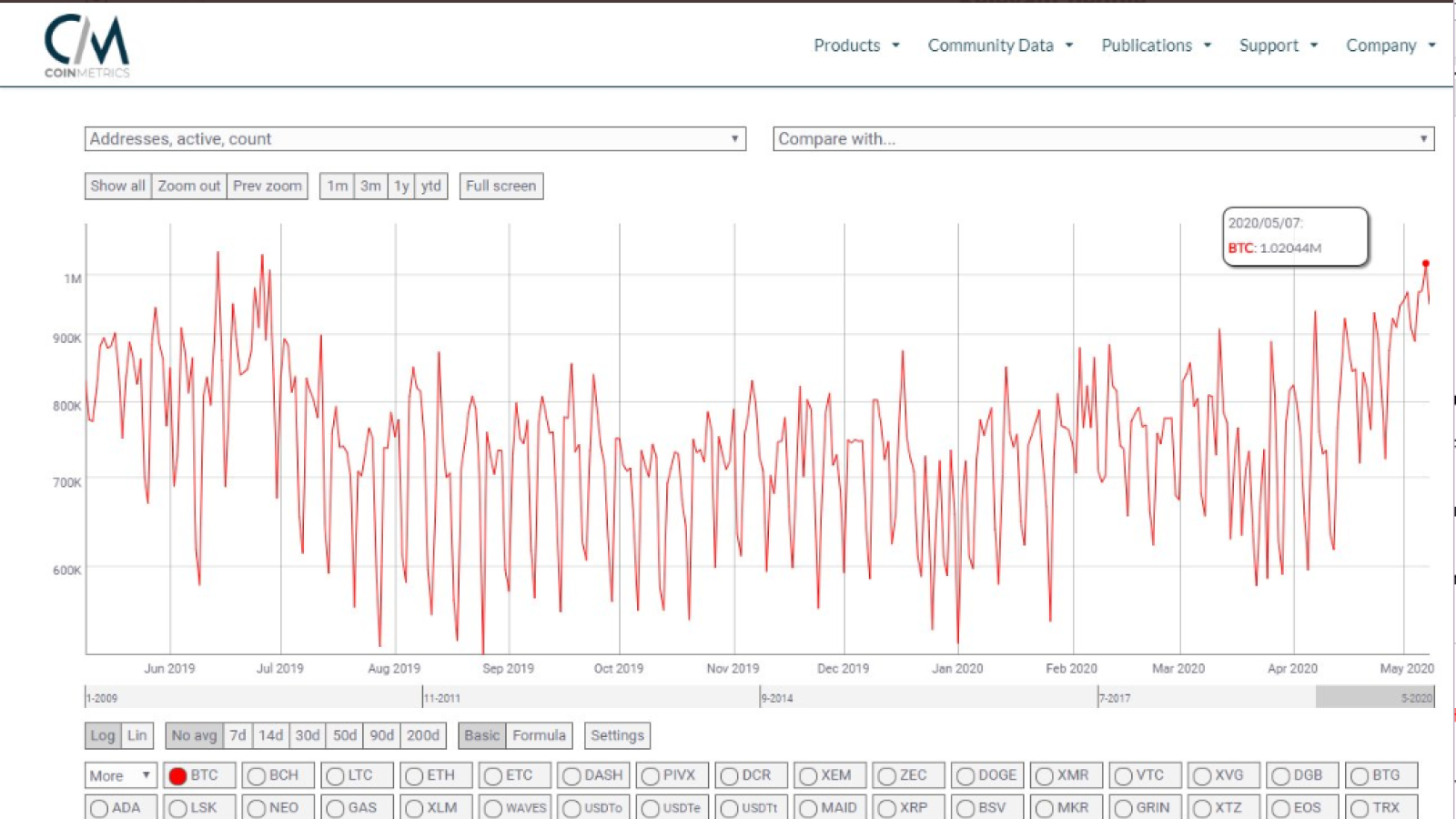Select No avg smoothing

click(194, 735)
